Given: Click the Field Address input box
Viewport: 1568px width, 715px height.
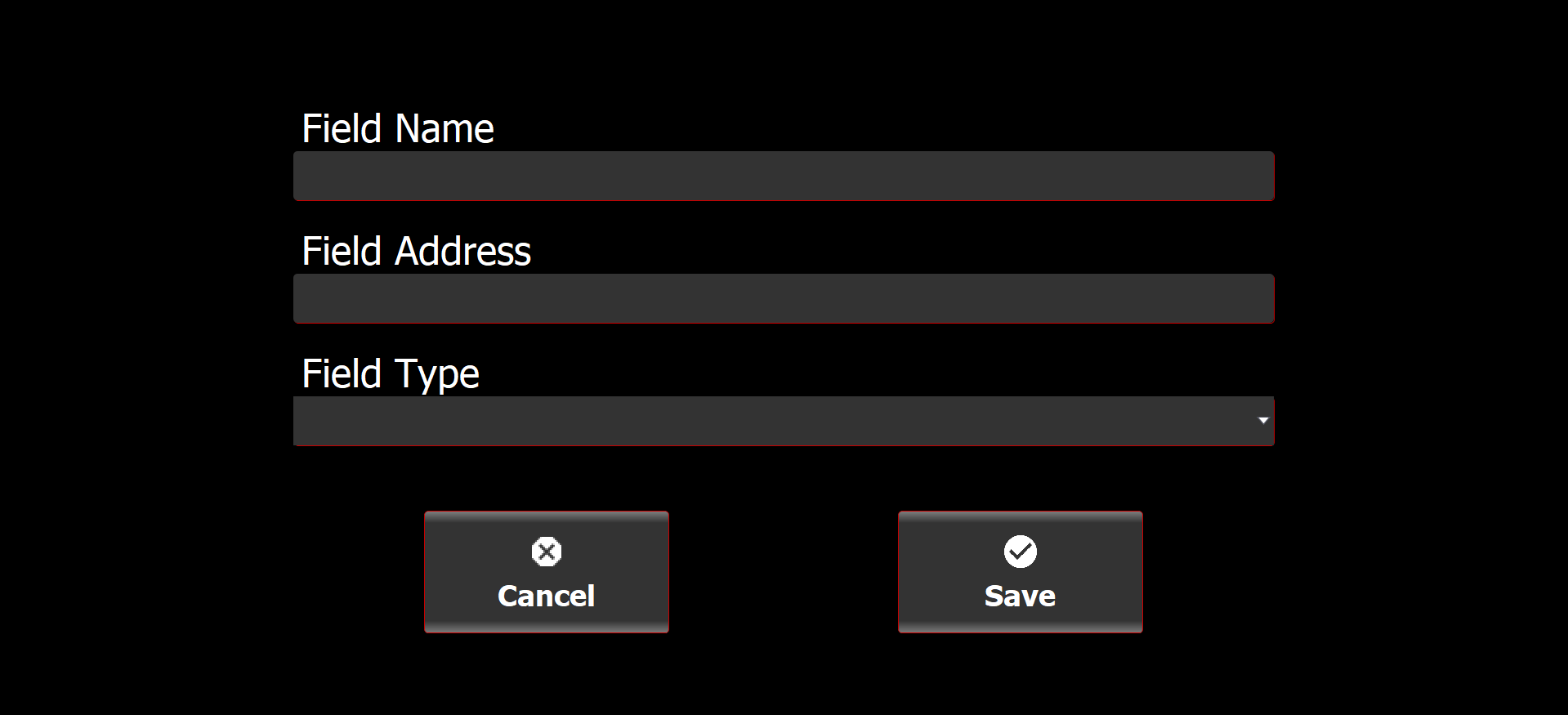Looking at the screenshot, I should click(x=783, y=298).
